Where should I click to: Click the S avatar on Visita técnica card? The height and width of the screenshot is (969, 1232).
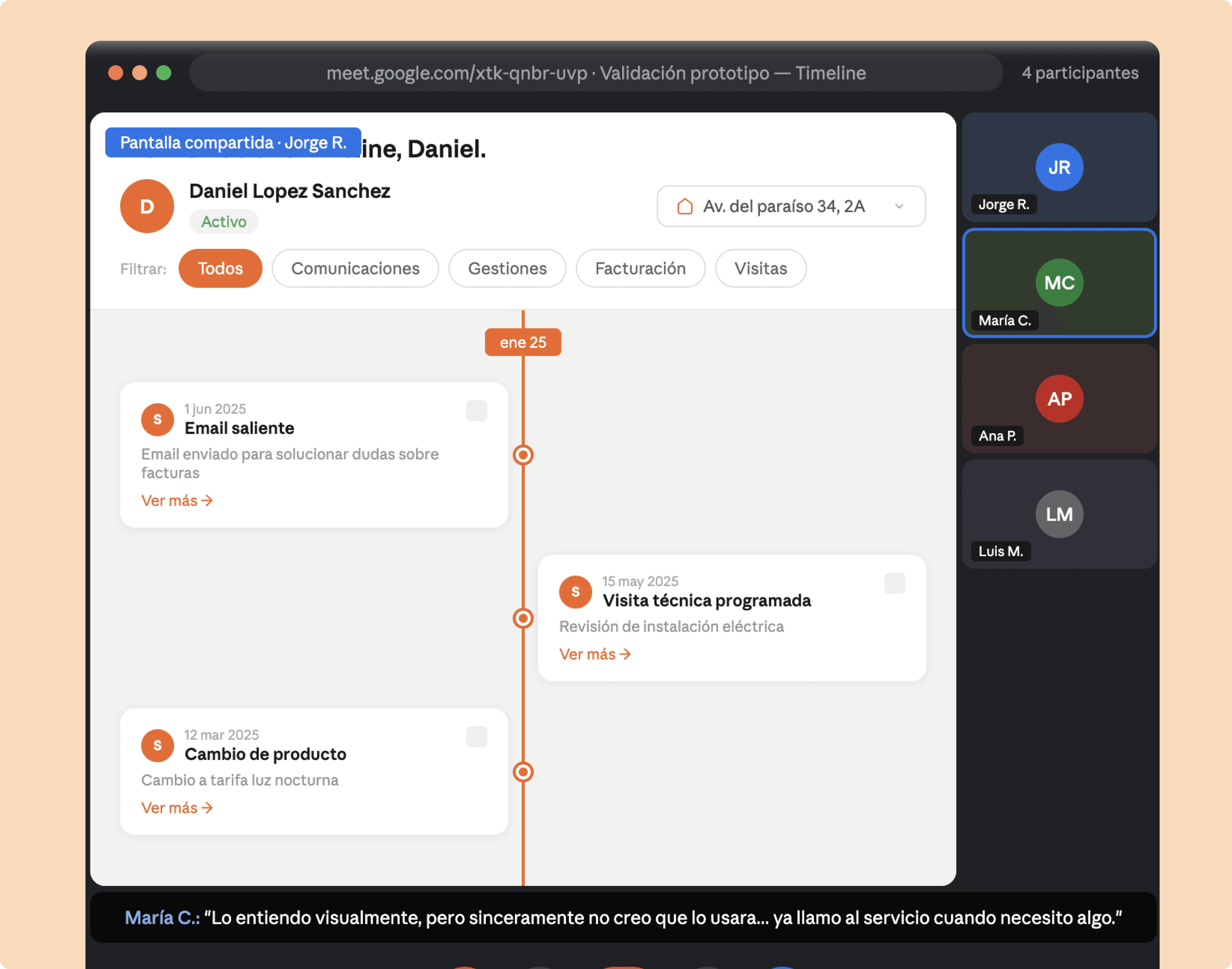coord(575,592)
